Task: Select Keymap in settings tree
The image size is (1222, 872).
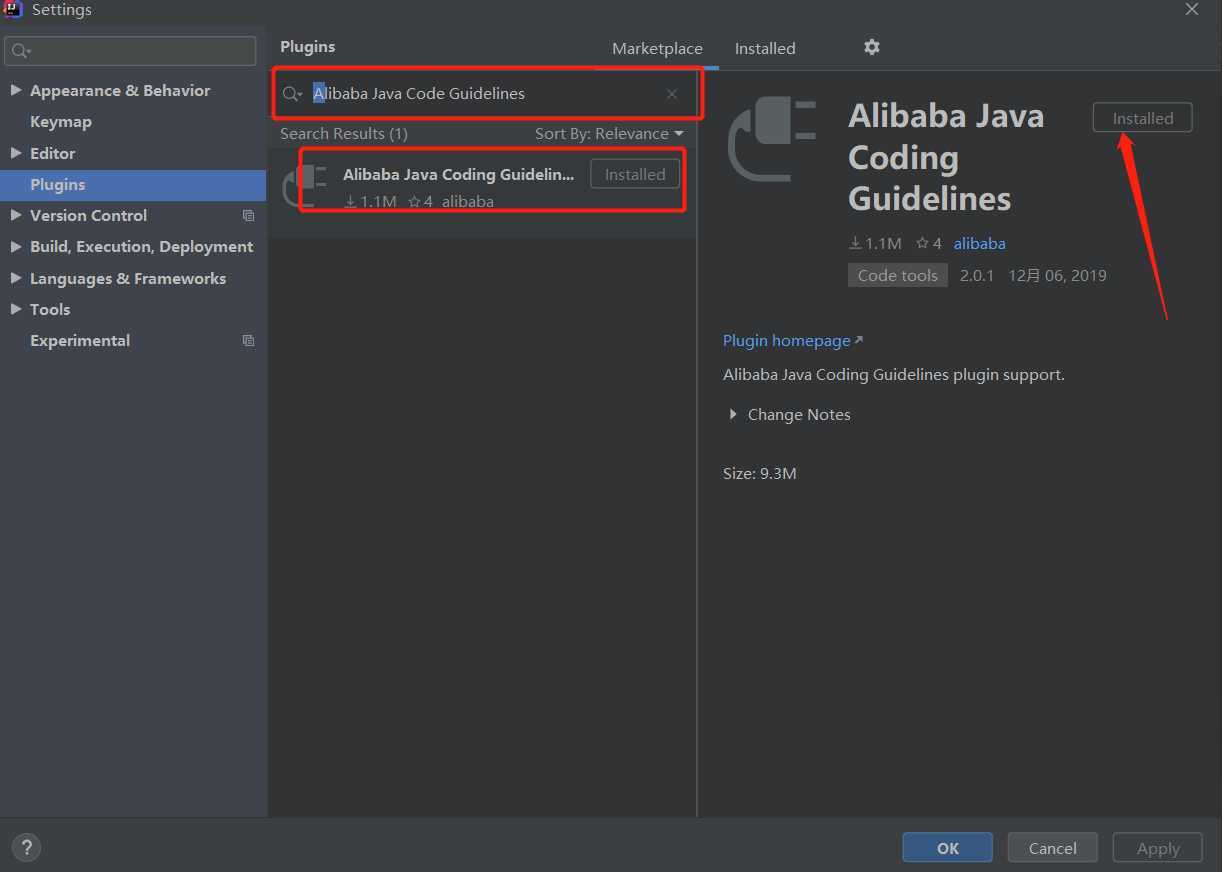Action: pos(61,122)
